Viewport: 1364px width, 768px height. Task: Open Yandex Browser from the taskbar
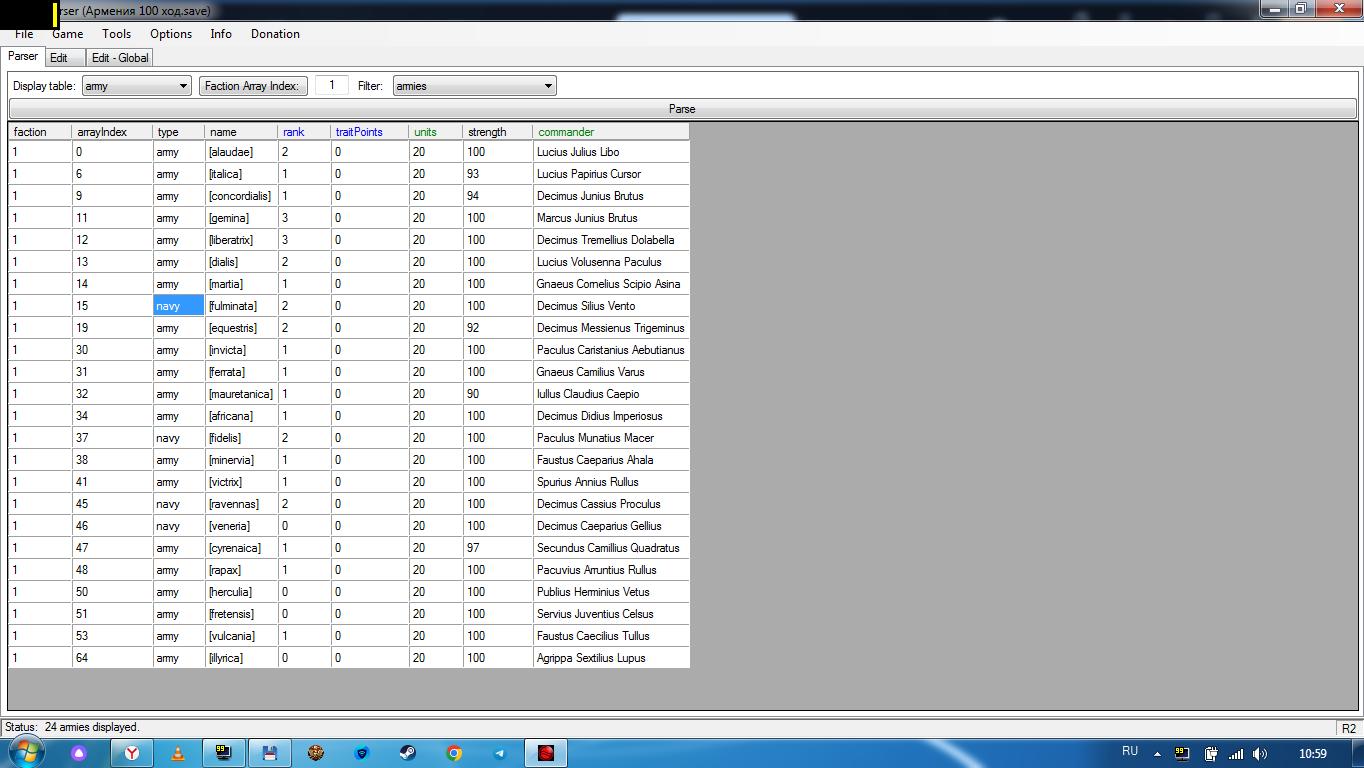[x=131, y=753]
